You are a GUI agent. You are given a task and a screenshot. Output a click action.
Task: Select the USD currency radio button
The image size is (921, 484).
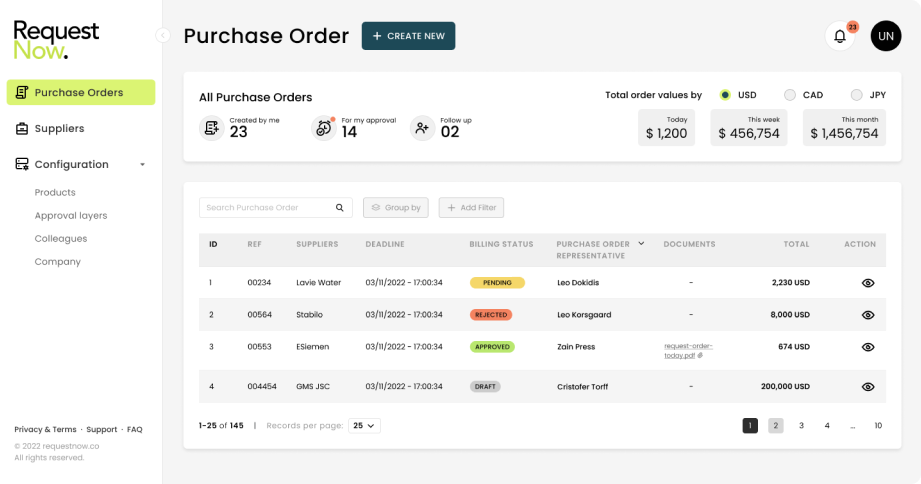coord(725,95)
